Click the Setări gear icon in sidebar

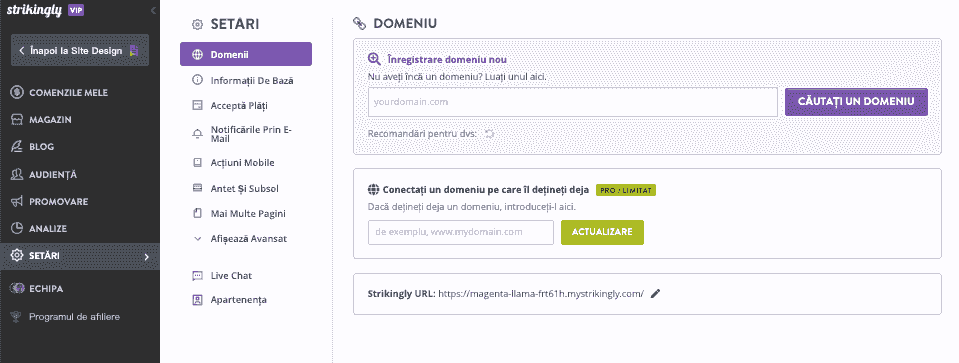[x=17, y=255]
